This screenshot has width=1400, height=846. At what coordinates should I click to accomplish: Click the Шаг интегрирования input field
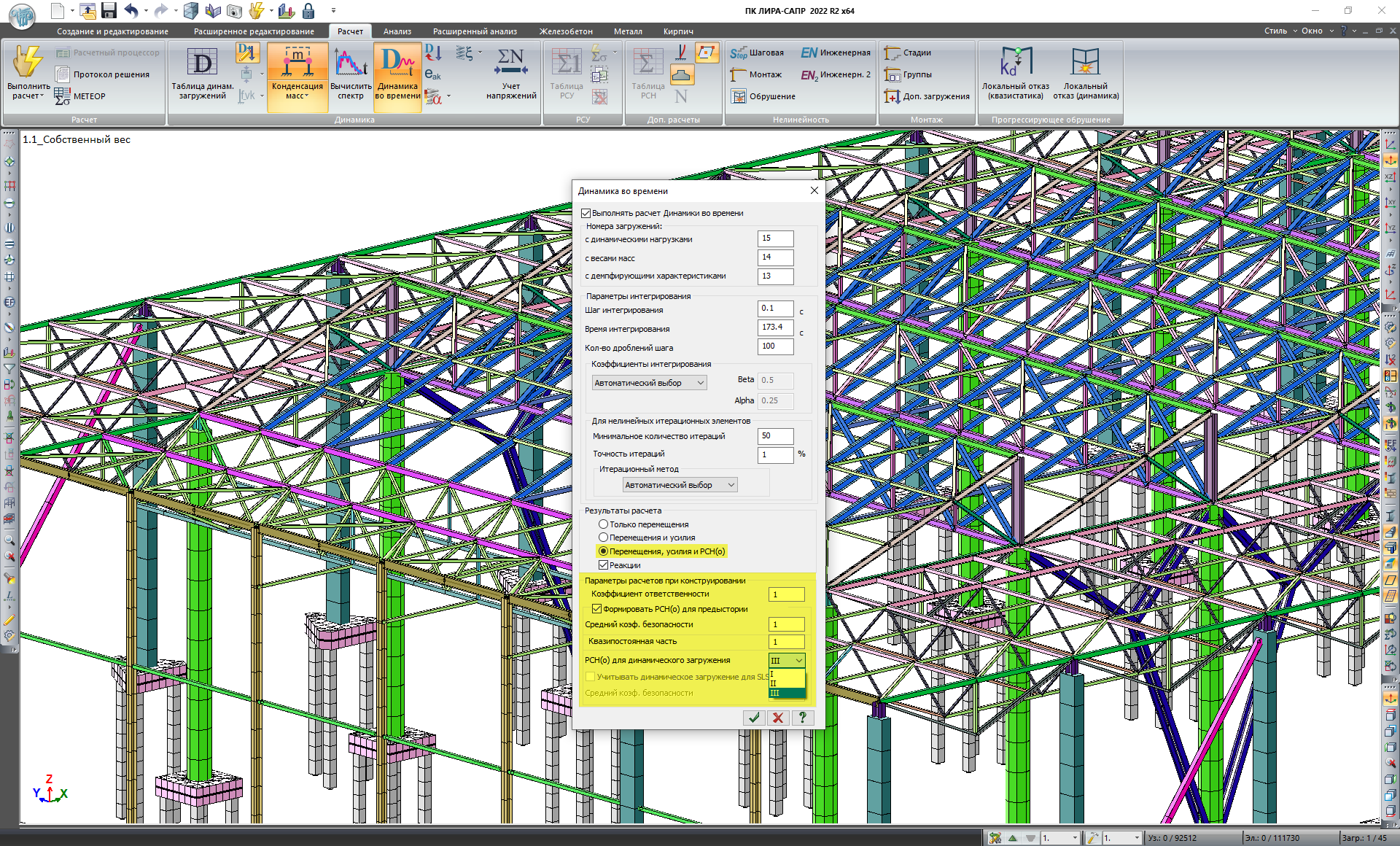tap(775, 308)
